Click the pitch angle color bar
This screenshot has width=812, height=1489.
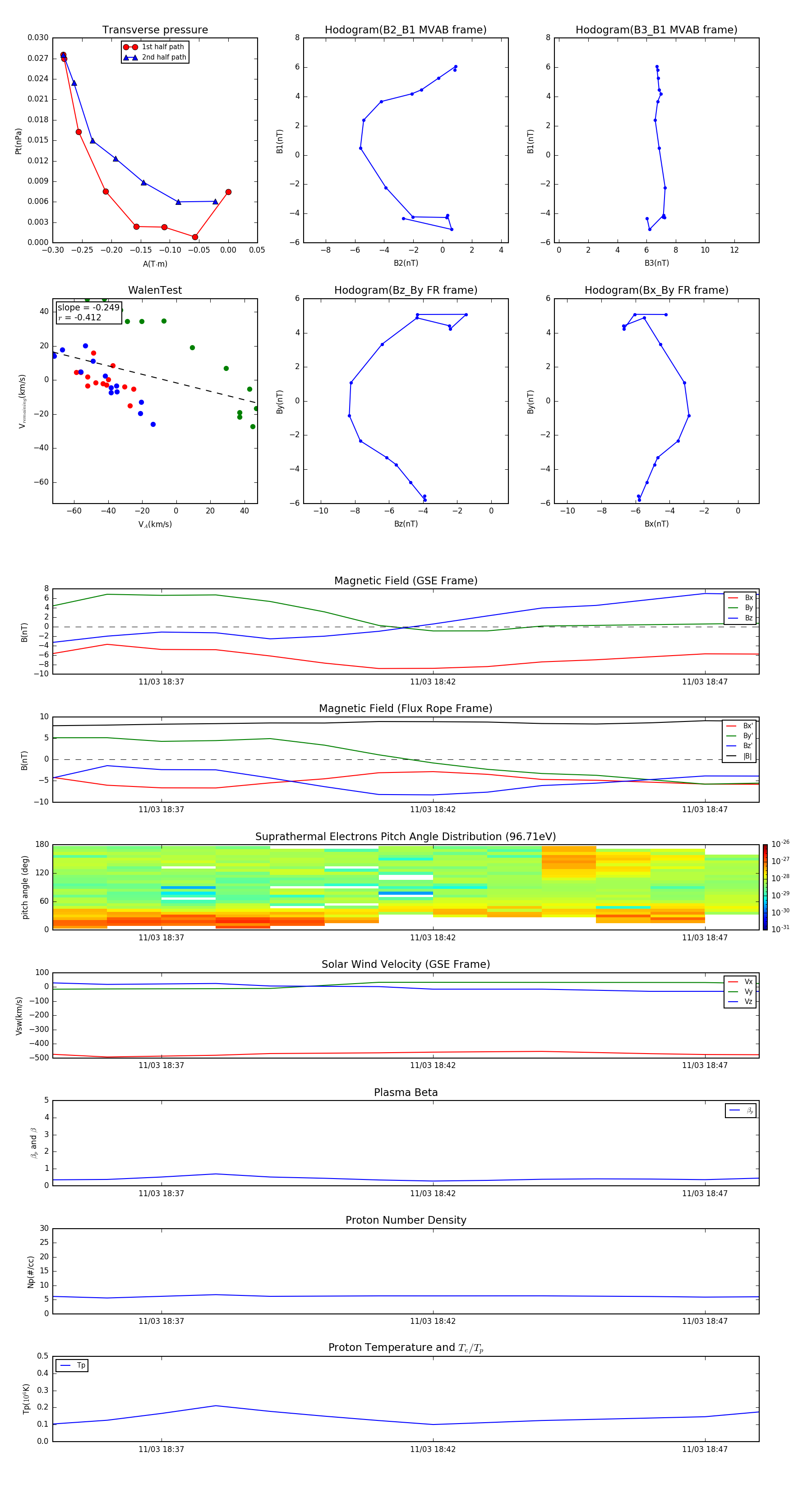765,887
